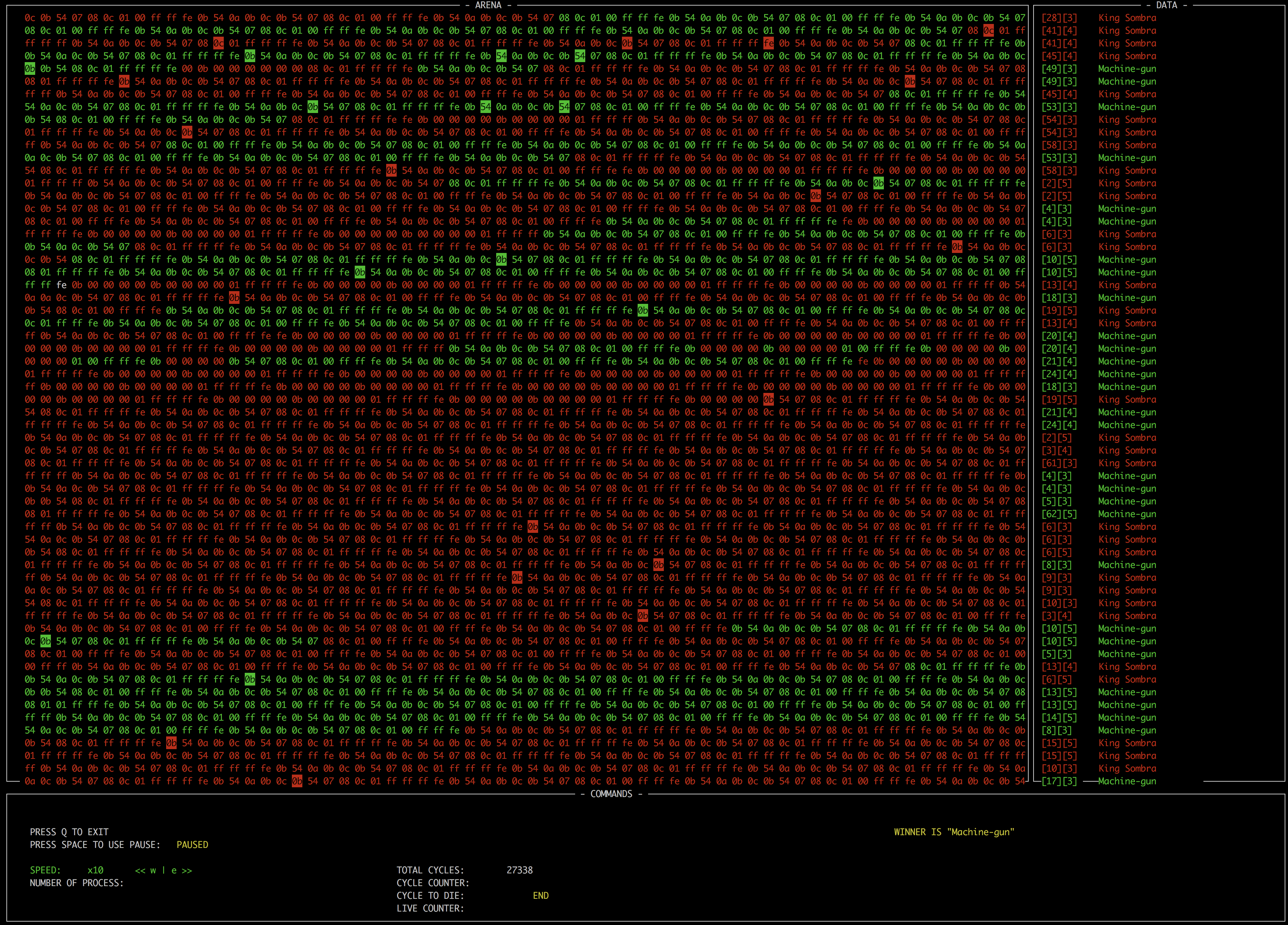Click the red-highlighted 'fe' arena cell
Viewport: 1288px width, 925px height.
[768, 43]
